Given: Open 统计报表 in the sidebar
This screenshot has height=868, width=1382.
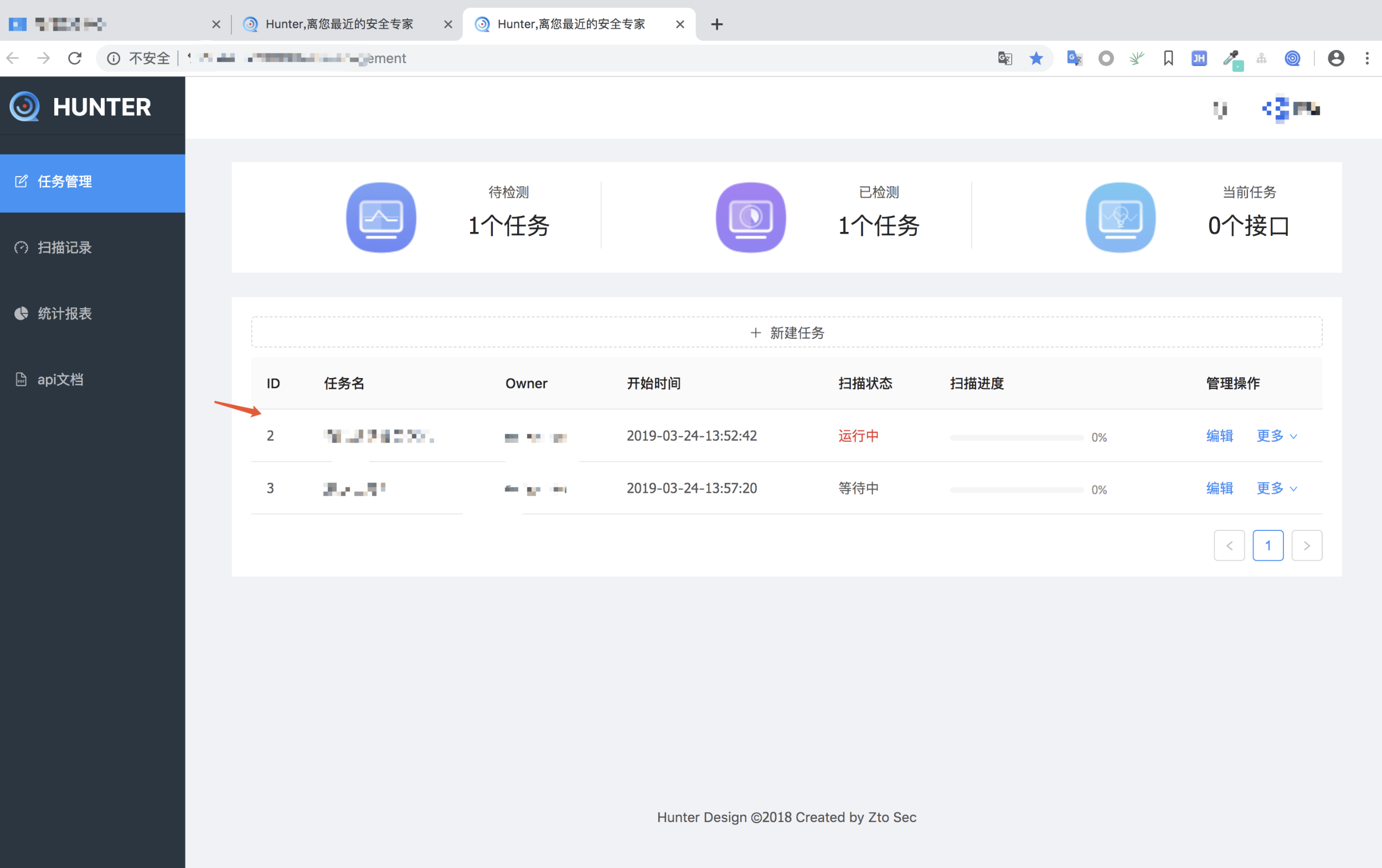Looking at the screenshot, I should tap(92, 314).
